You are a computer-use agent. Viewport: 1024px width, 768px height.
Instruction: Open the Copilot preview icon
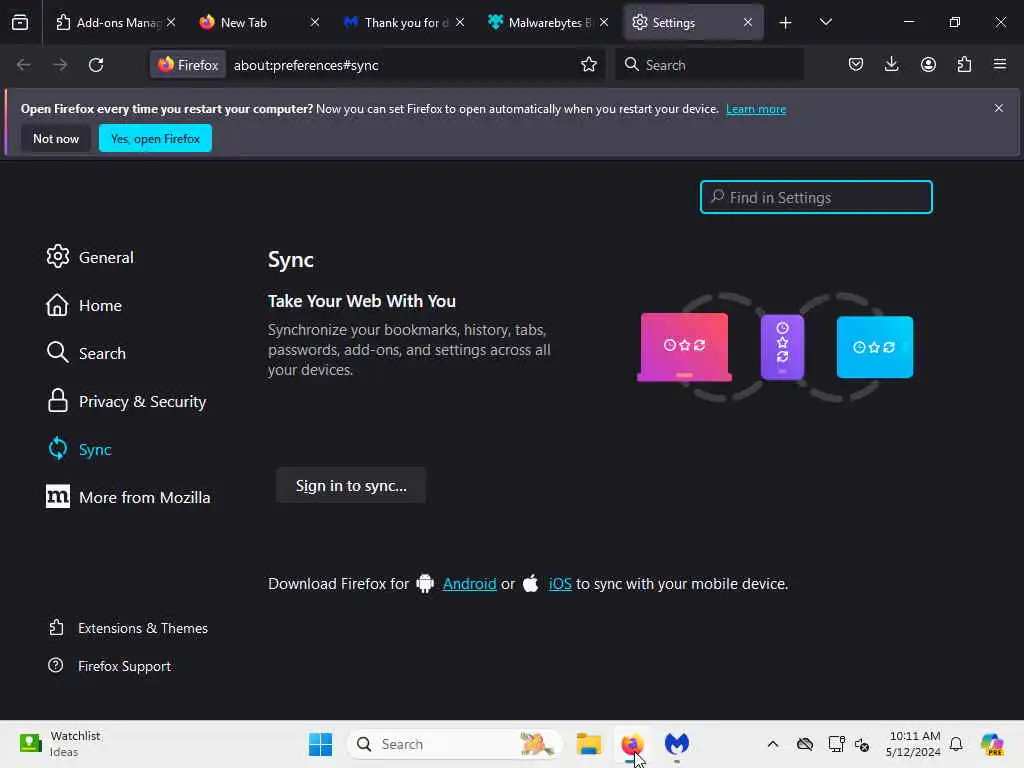click(x=992, y=744)
